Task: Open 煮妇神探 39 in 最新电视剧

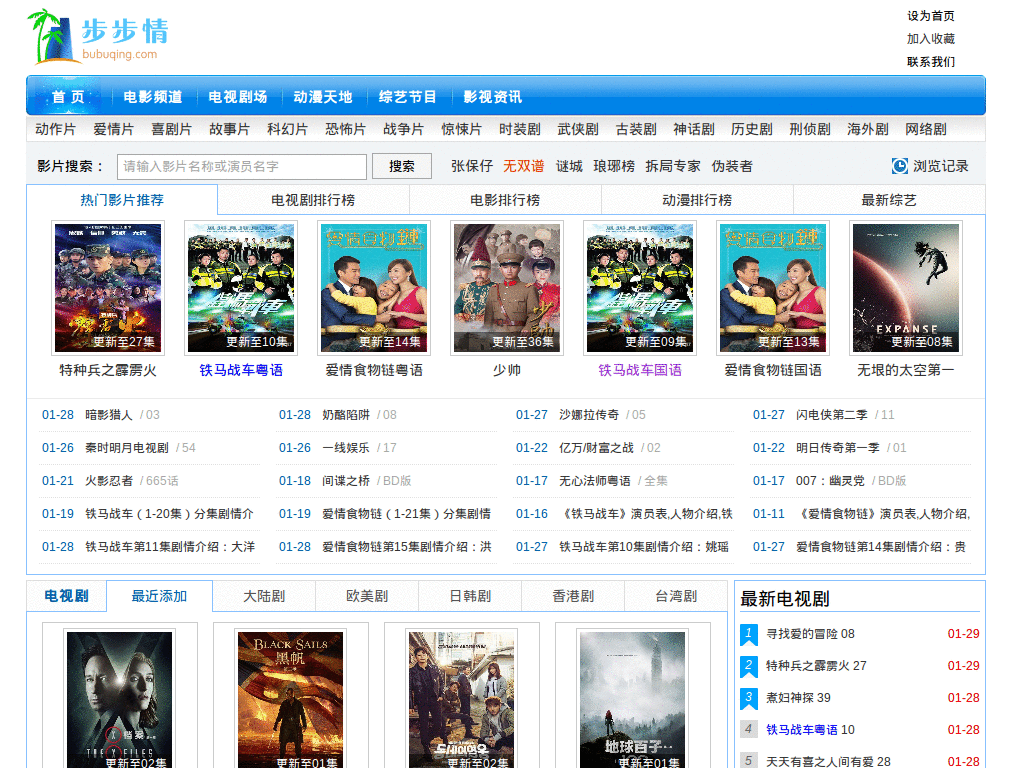Action: pyautogui.click(x=799, y=698)
